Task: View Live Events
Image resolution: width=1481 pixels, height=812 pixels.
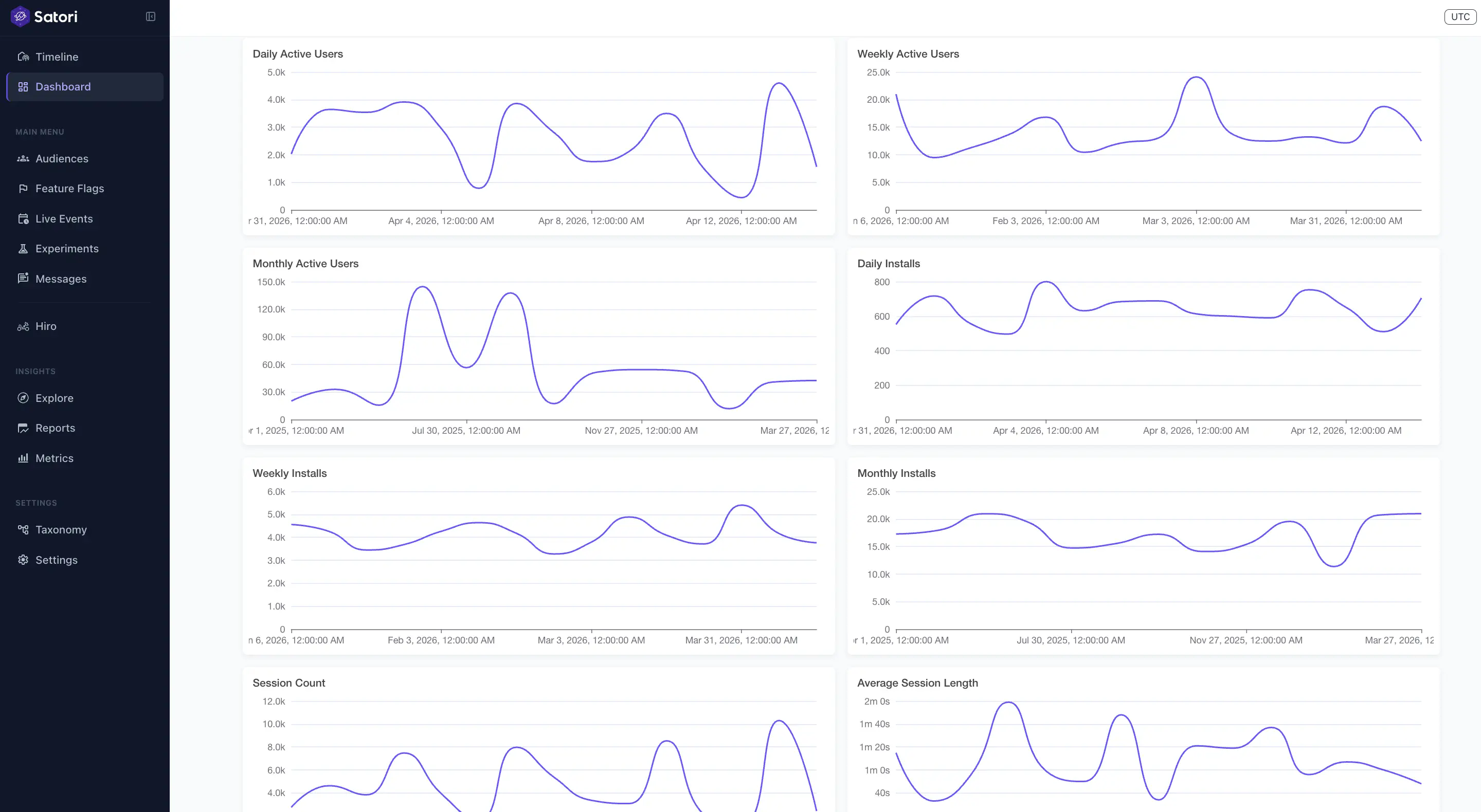Action: pos(64,218)
